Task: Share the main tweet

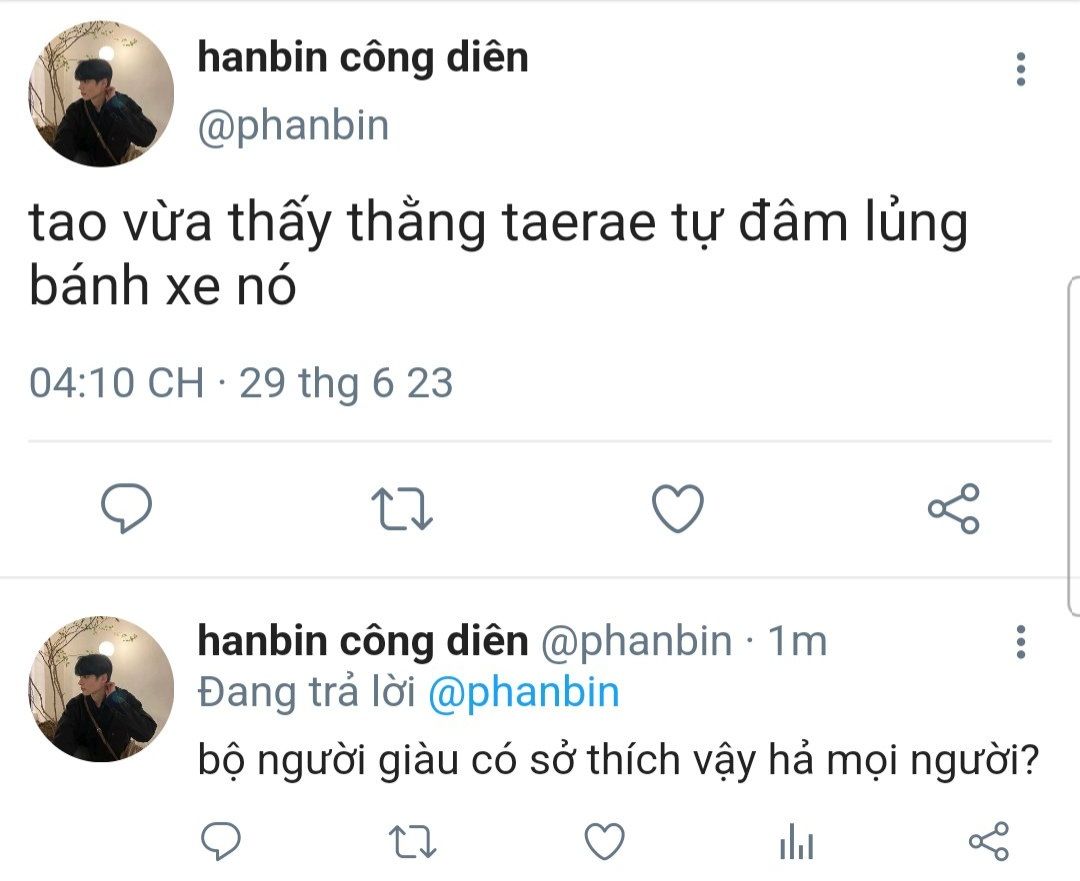Action: [x=953, y=508]
